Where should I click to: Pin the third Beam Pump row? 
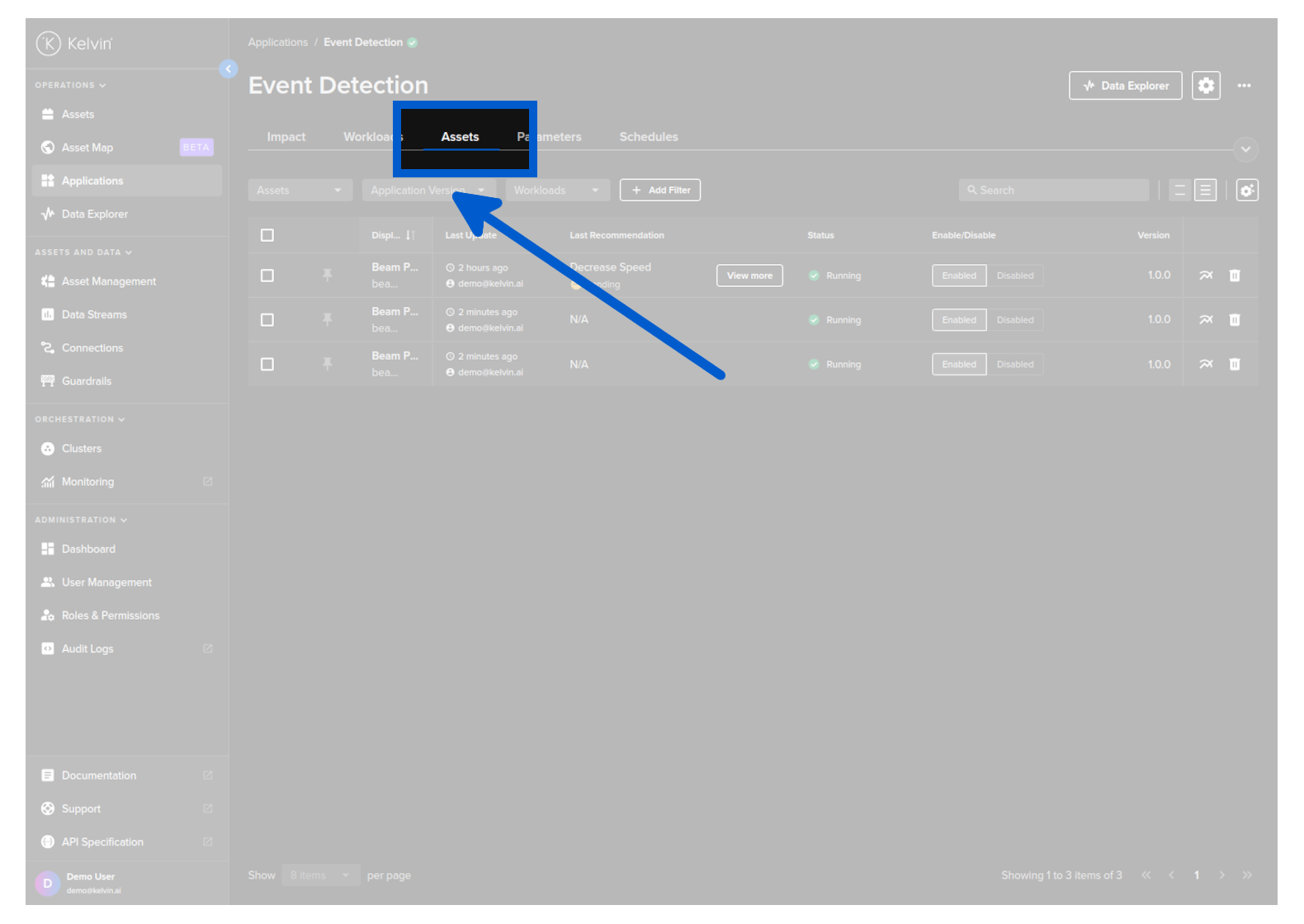(x=328, y=364)
